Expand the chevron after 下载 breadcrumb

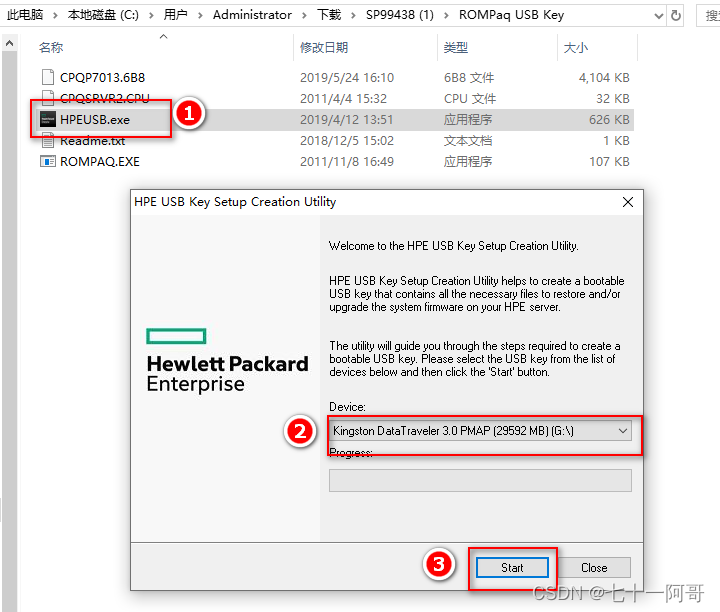353,15
